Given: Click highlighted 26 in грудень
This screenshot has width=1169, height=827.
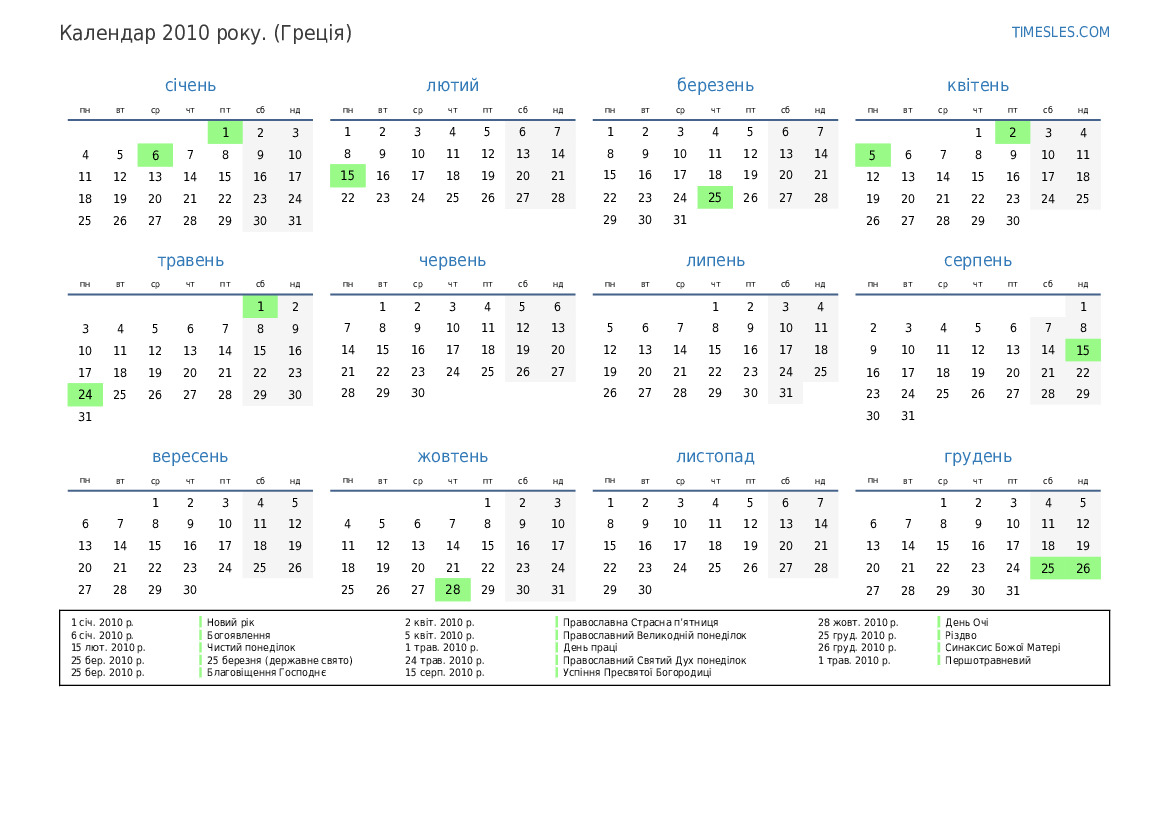Looking at the screenshot, I should (x=1083, y=568).
